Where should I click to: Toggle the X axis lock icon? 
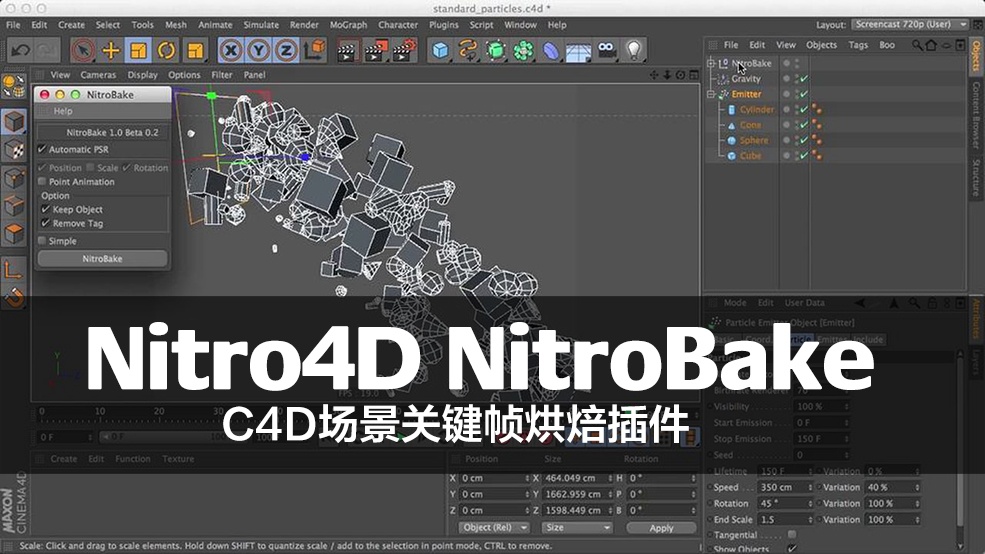231,50
